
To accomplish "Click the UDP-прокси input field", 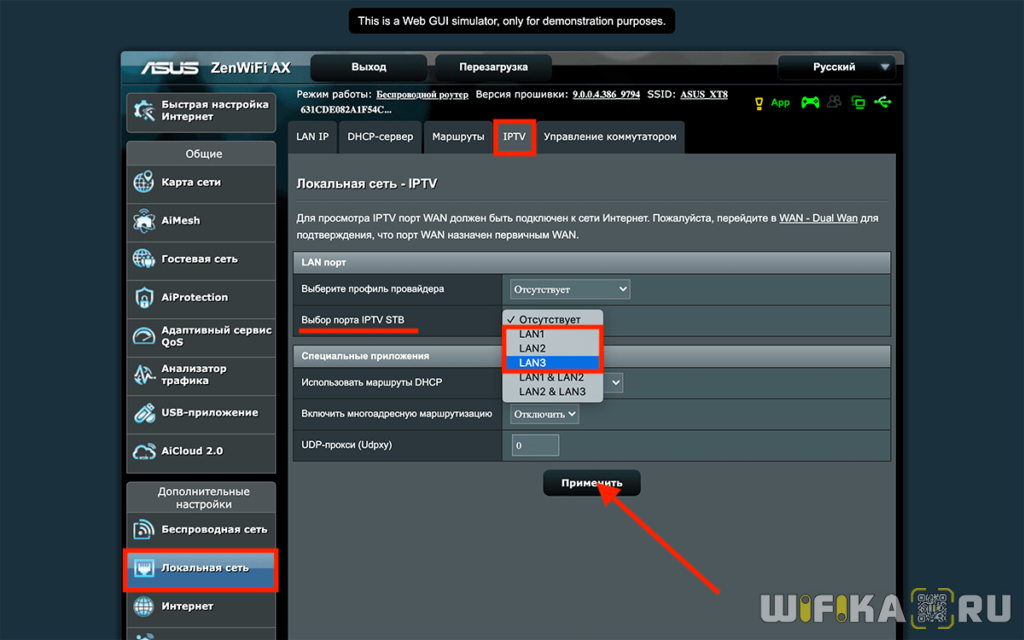I will tap(535, 446).
